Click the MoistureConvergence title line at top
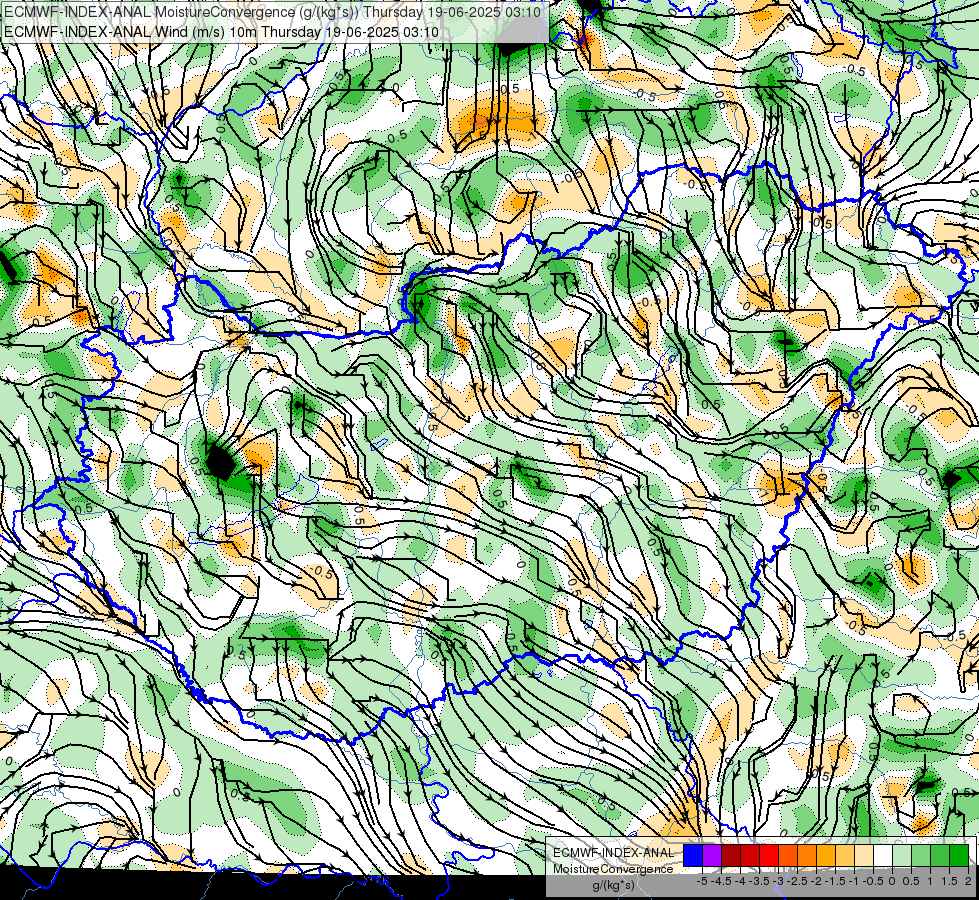The height and width of the screenshot is (900, 979). click(x=273, y=12)
